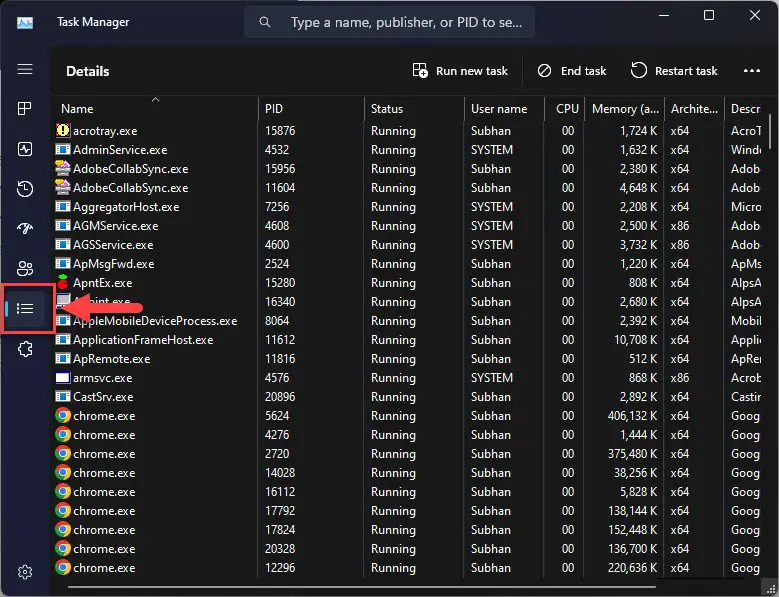779x597 pixels.
Task: Sort by Memory column header
Action: (x=624, y=109)
